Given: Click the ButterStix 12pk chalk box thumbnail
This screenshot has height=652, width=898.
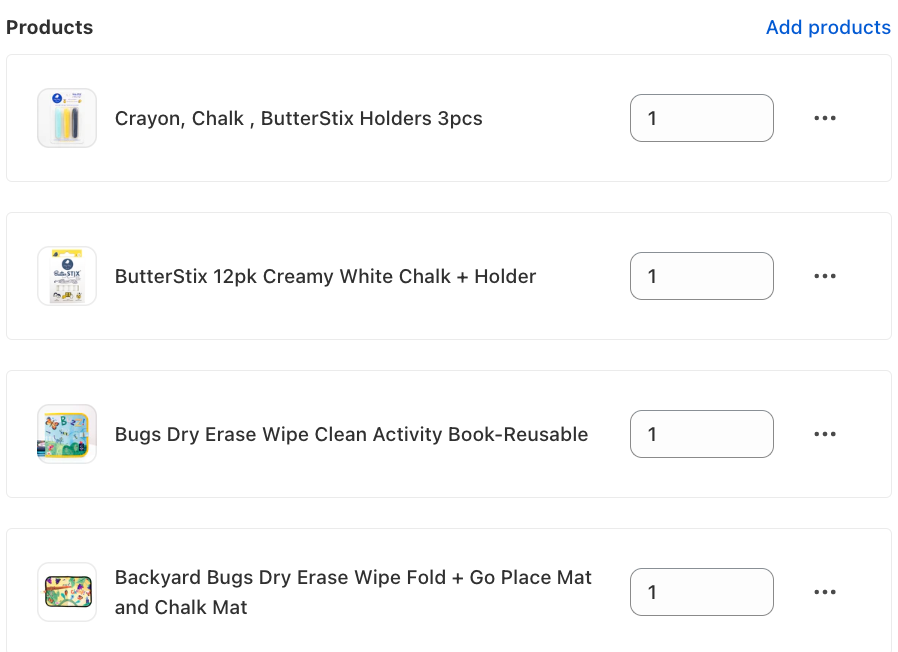Looking at the screenshot, I should (67, 276).
